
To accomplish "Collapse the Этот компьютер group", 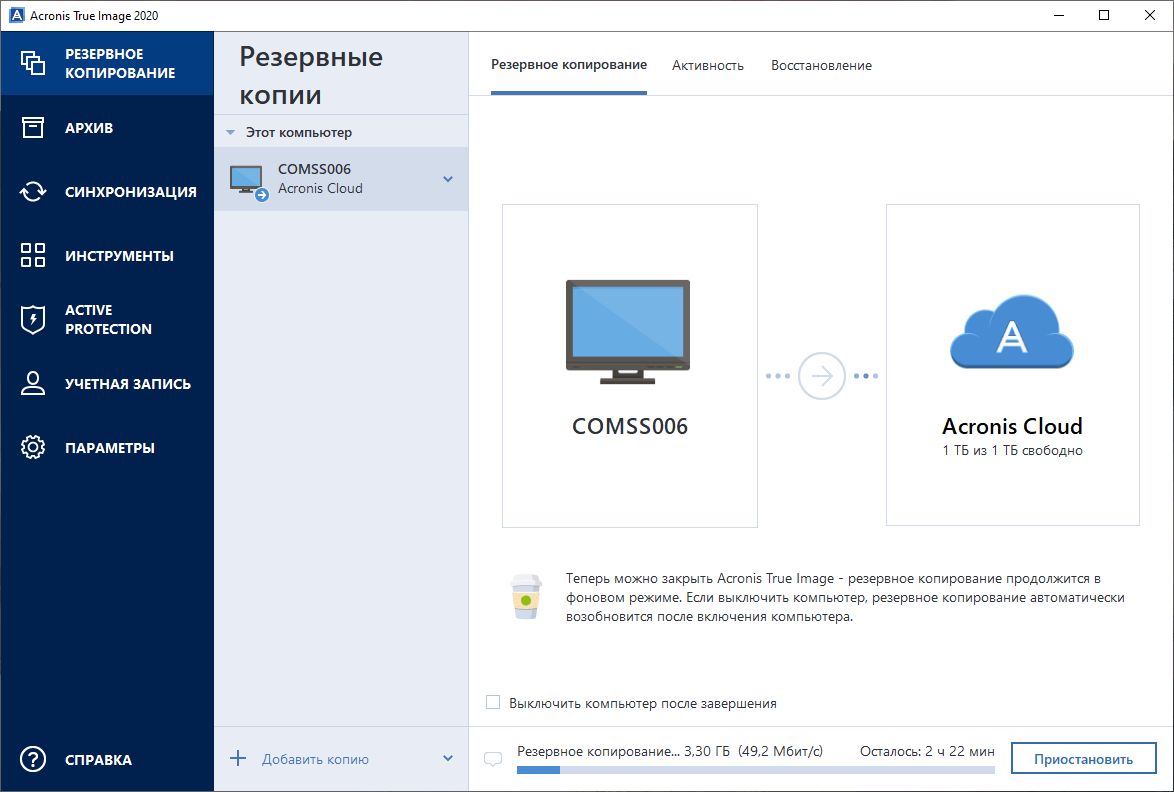I will point(230,131).
